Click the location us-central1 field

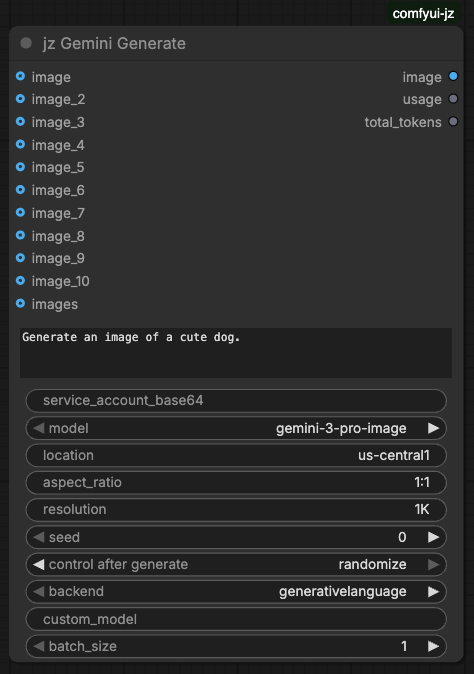[236, 455]
